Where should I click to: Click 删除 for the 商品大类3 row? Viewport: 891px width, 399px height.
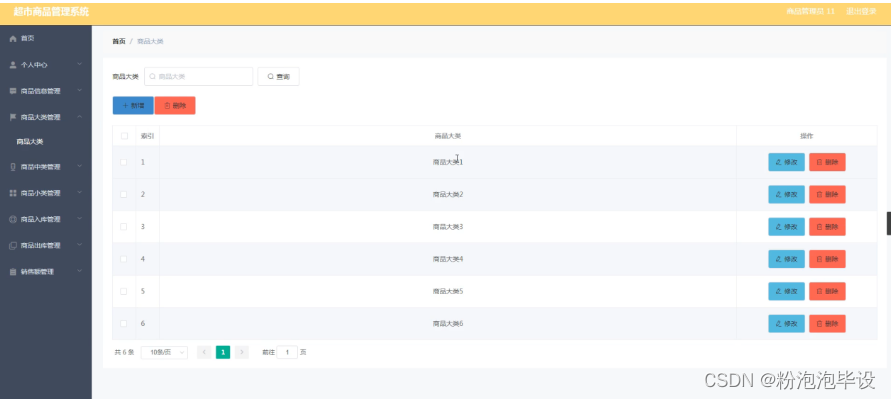[827, 227]
